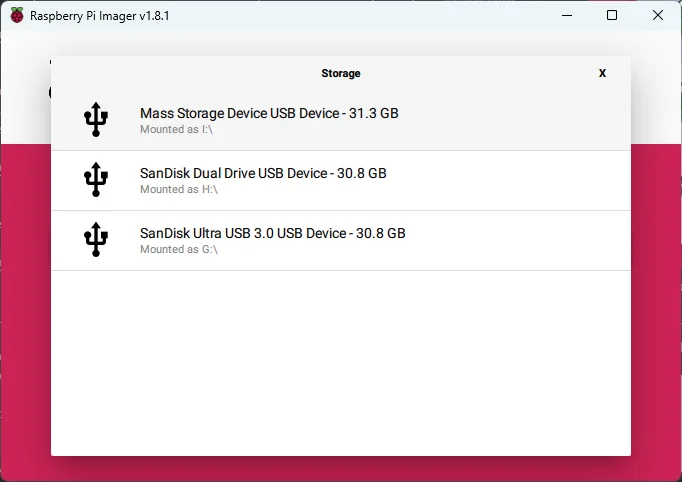The image size is (682, 482).
Task: Click the red background outside the Storage dialog
Action: coord(25,300)
